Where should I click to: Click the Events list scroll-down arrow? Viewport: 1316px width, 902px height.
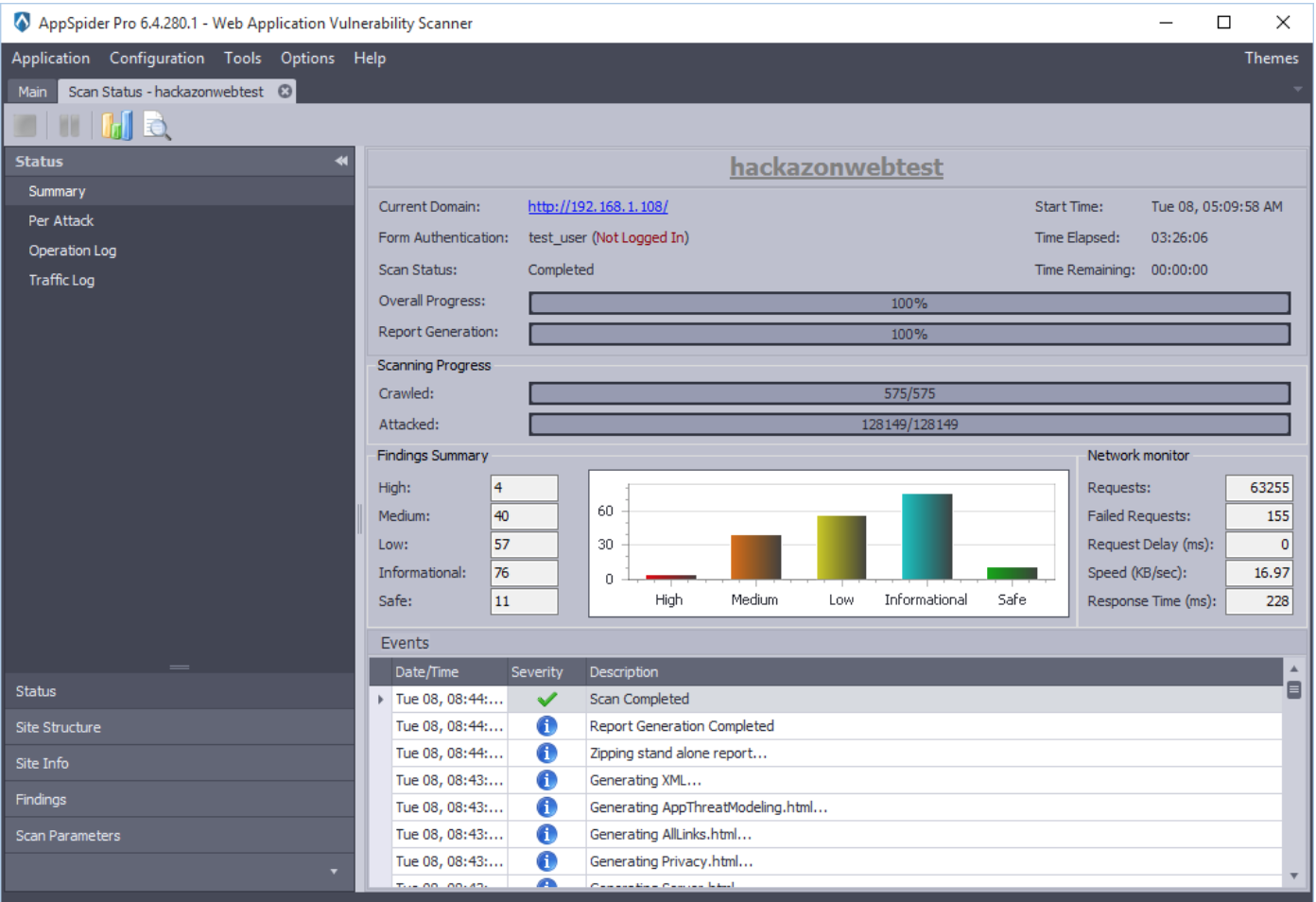point(1294,876)
